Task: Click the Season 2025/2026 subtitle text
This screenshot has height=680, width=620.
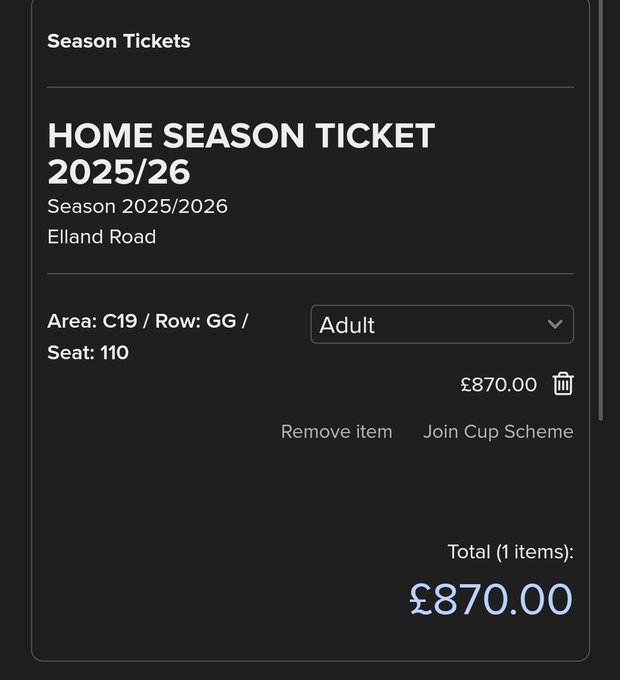Action: coord(137,206)
